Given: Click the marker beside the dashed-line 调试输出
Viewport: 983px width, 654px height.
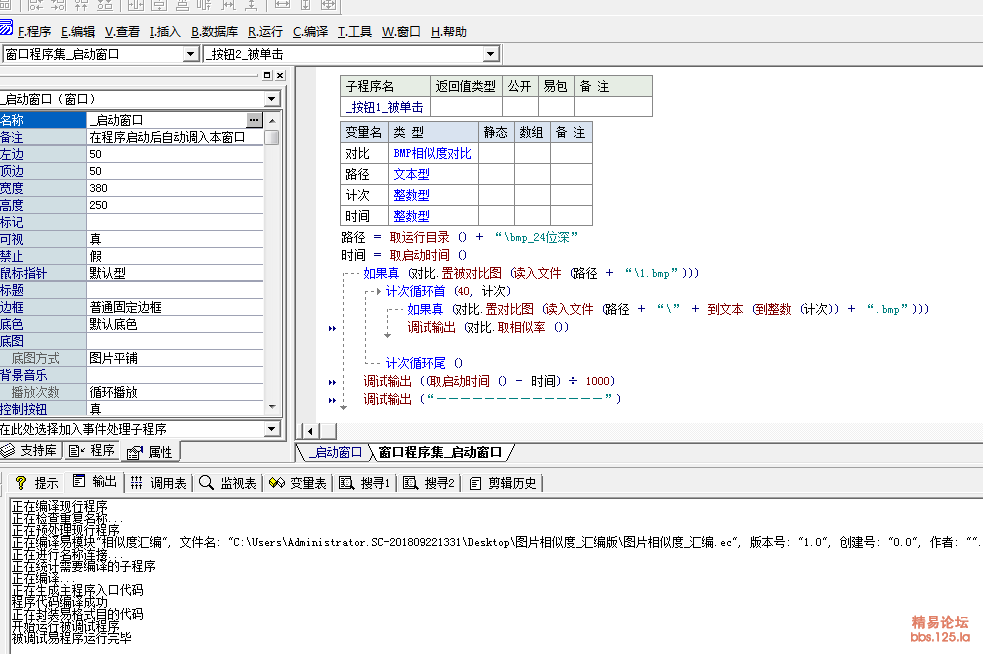Looking at the screenshot, I should (x=332, y=400).
